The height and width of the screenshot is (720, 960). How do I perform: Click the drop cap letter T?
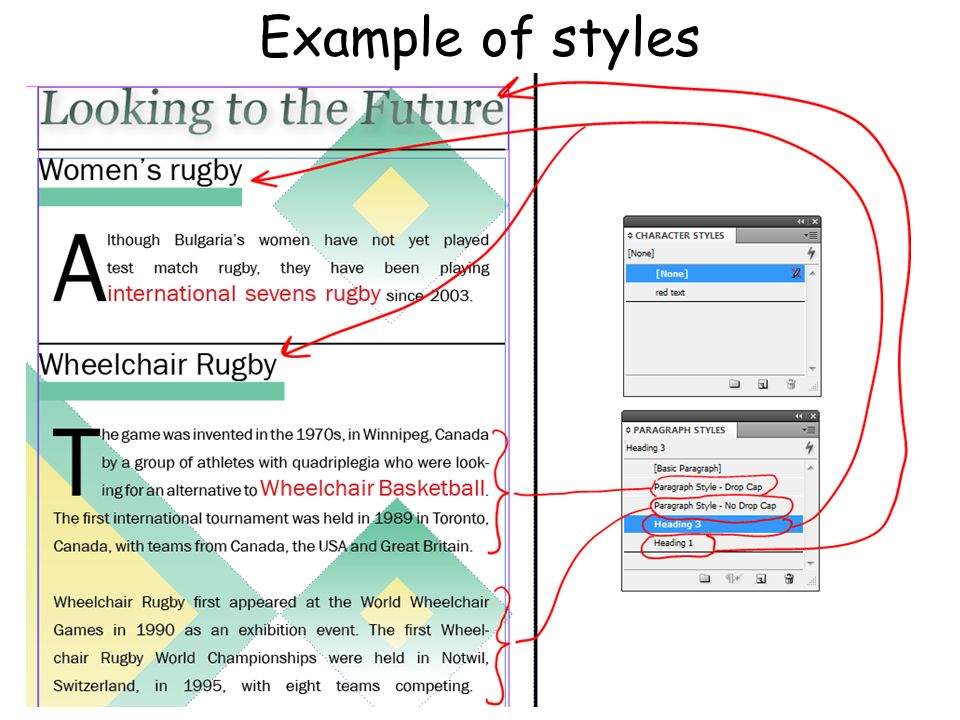77,461
